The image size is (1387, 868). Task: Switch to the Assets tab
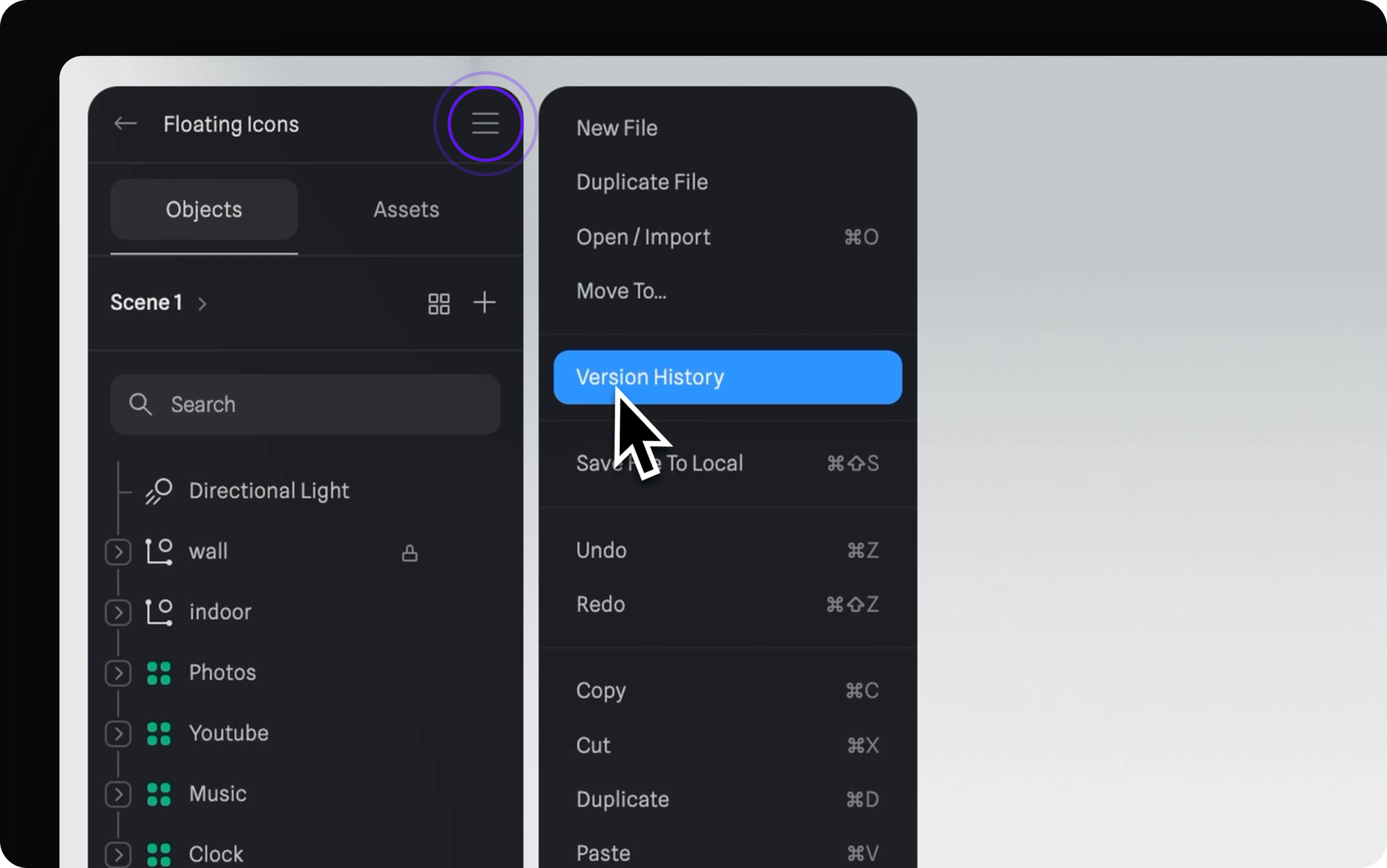pyautogui.click(x=406, y=209)
